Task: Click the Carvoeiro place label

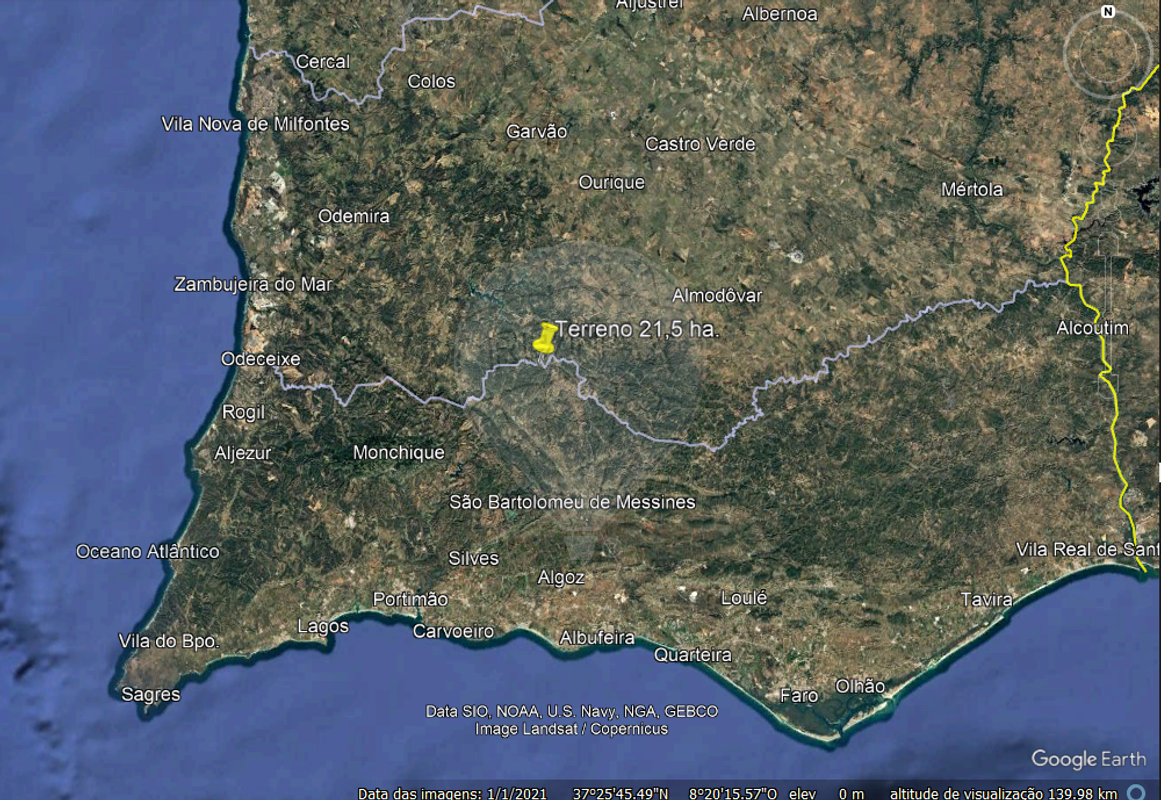Action: click(453, 631)
